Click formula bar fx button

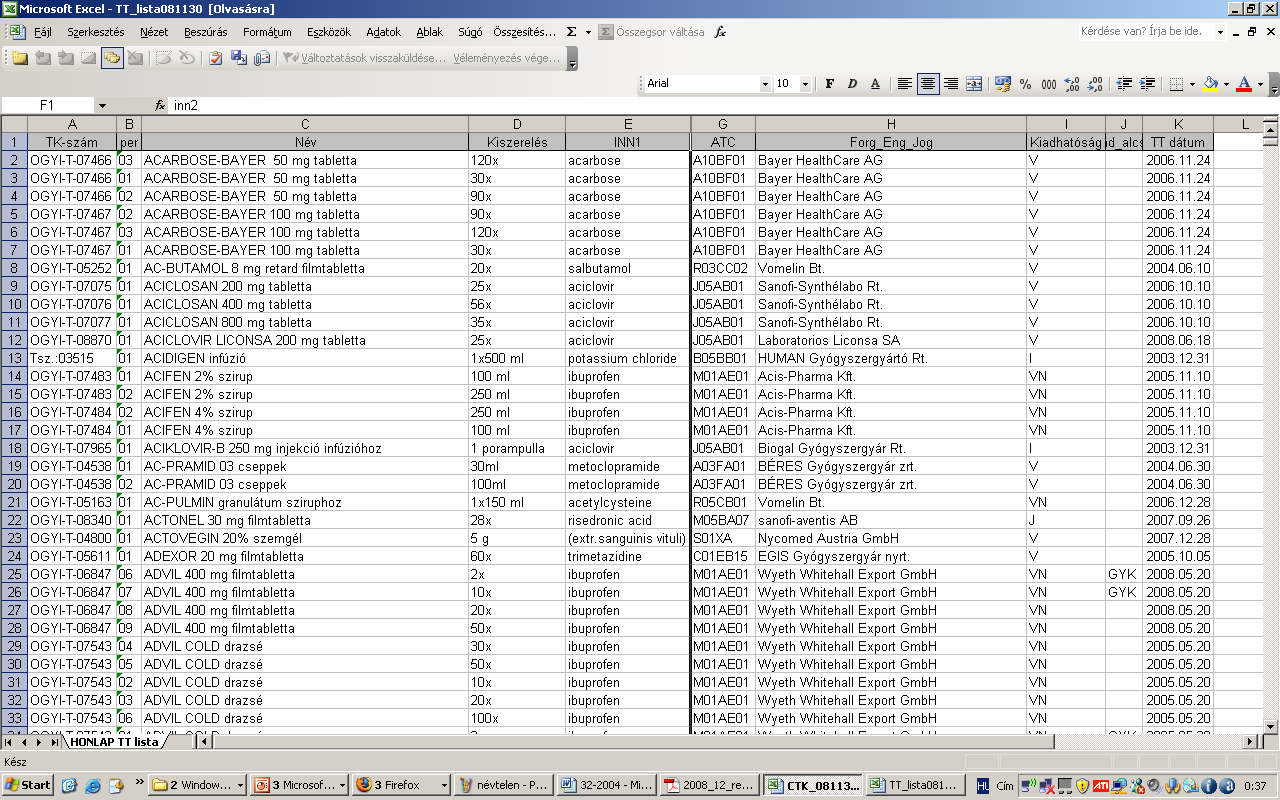160,105
